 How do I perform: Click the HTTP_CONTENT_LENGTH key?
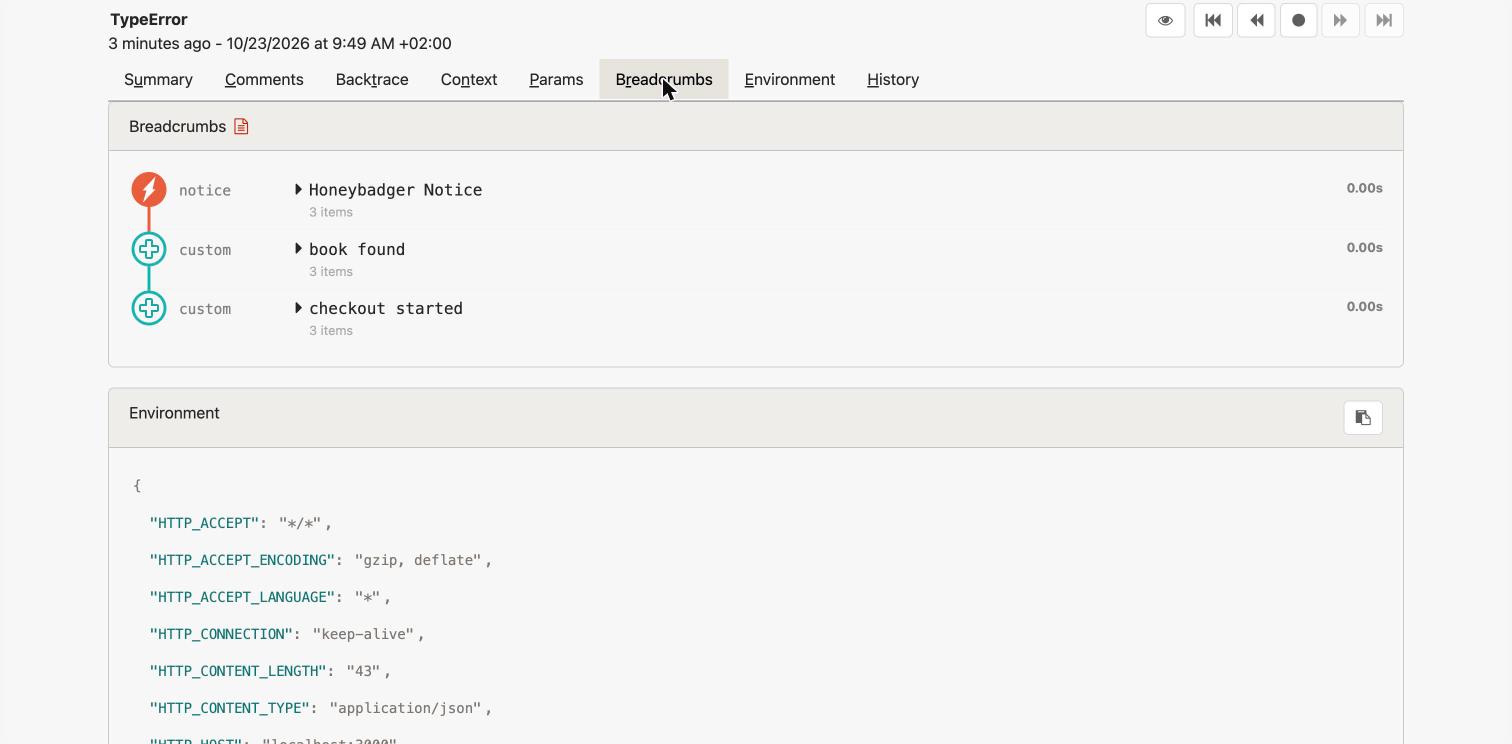click(238, 671)
